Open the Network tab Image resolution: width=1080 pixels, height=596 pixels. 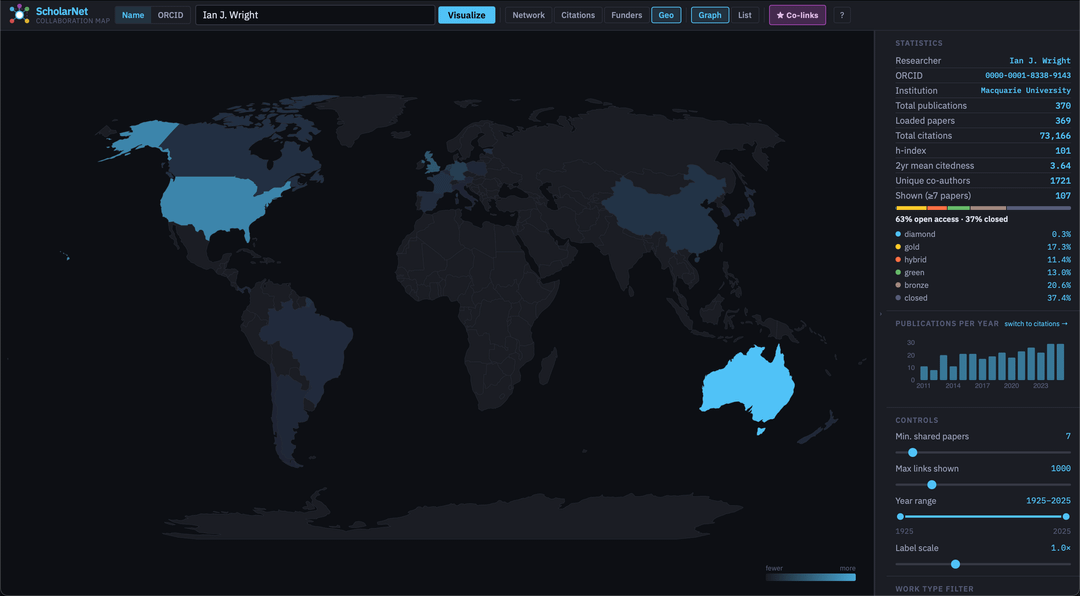click(x=529, y=15)
